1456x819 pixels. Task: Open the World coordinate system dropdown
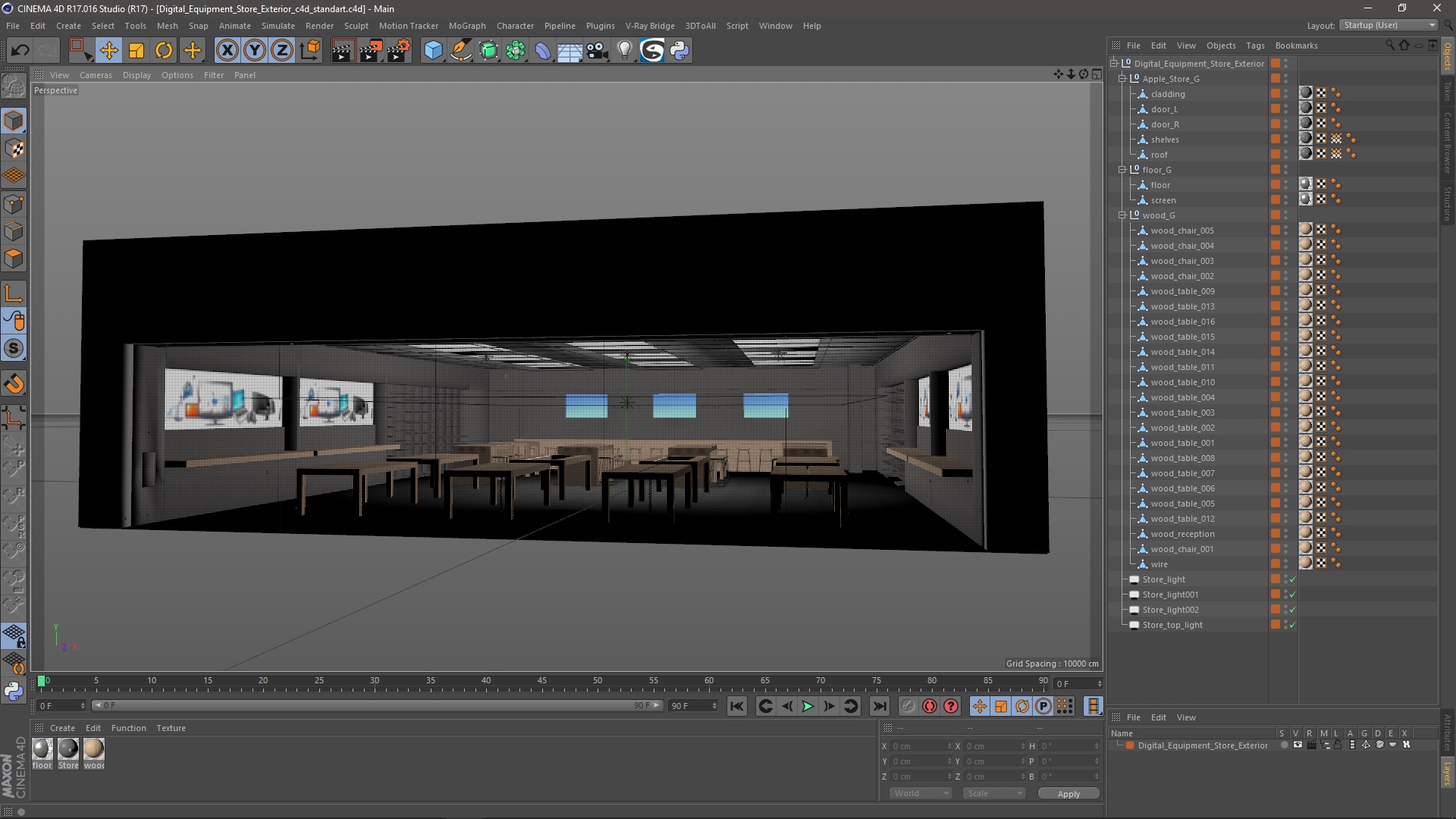(x=920, y=793)
